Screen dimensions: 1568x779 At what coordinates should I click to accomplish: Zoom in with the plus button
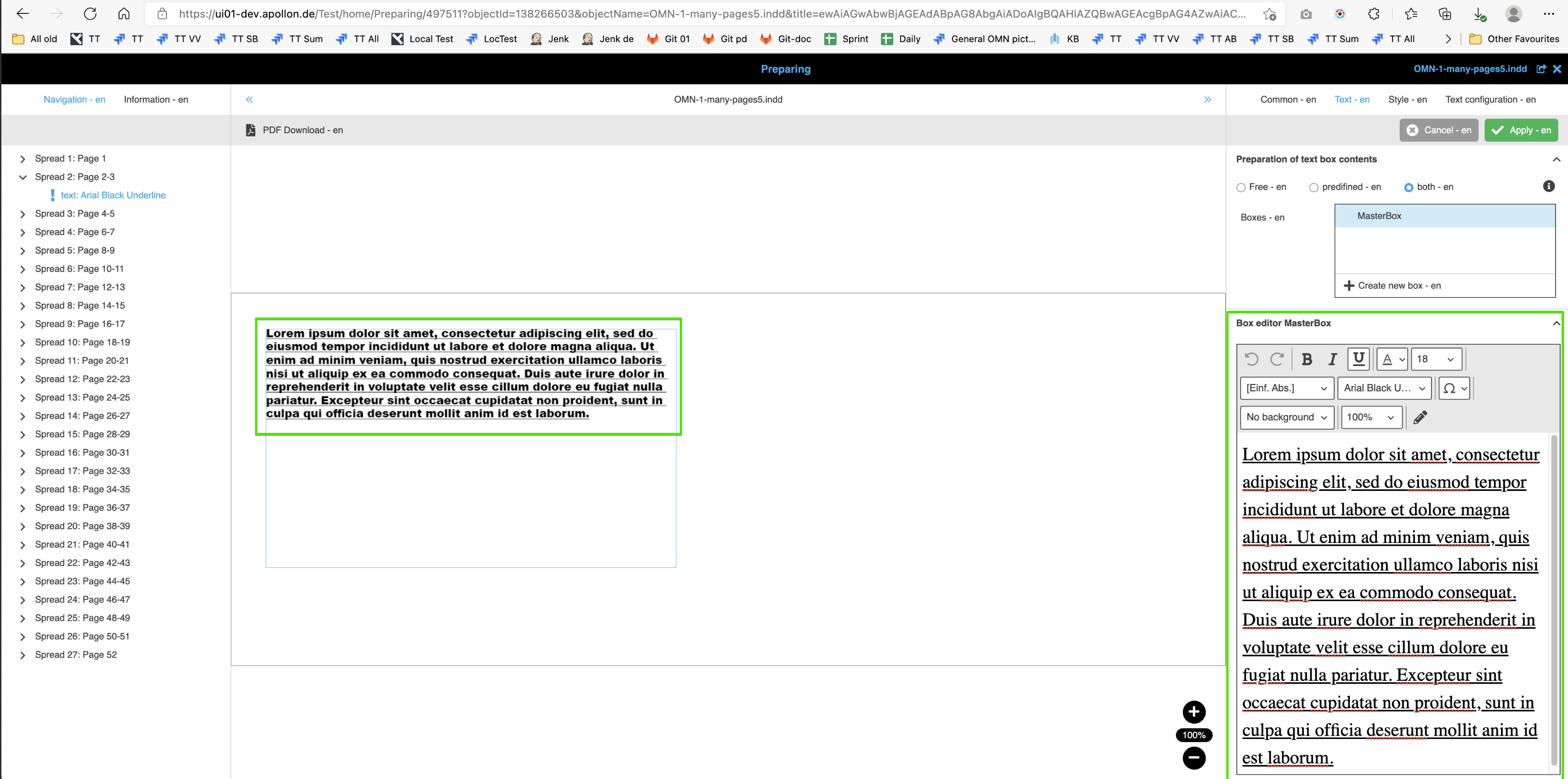(1194, 711)
